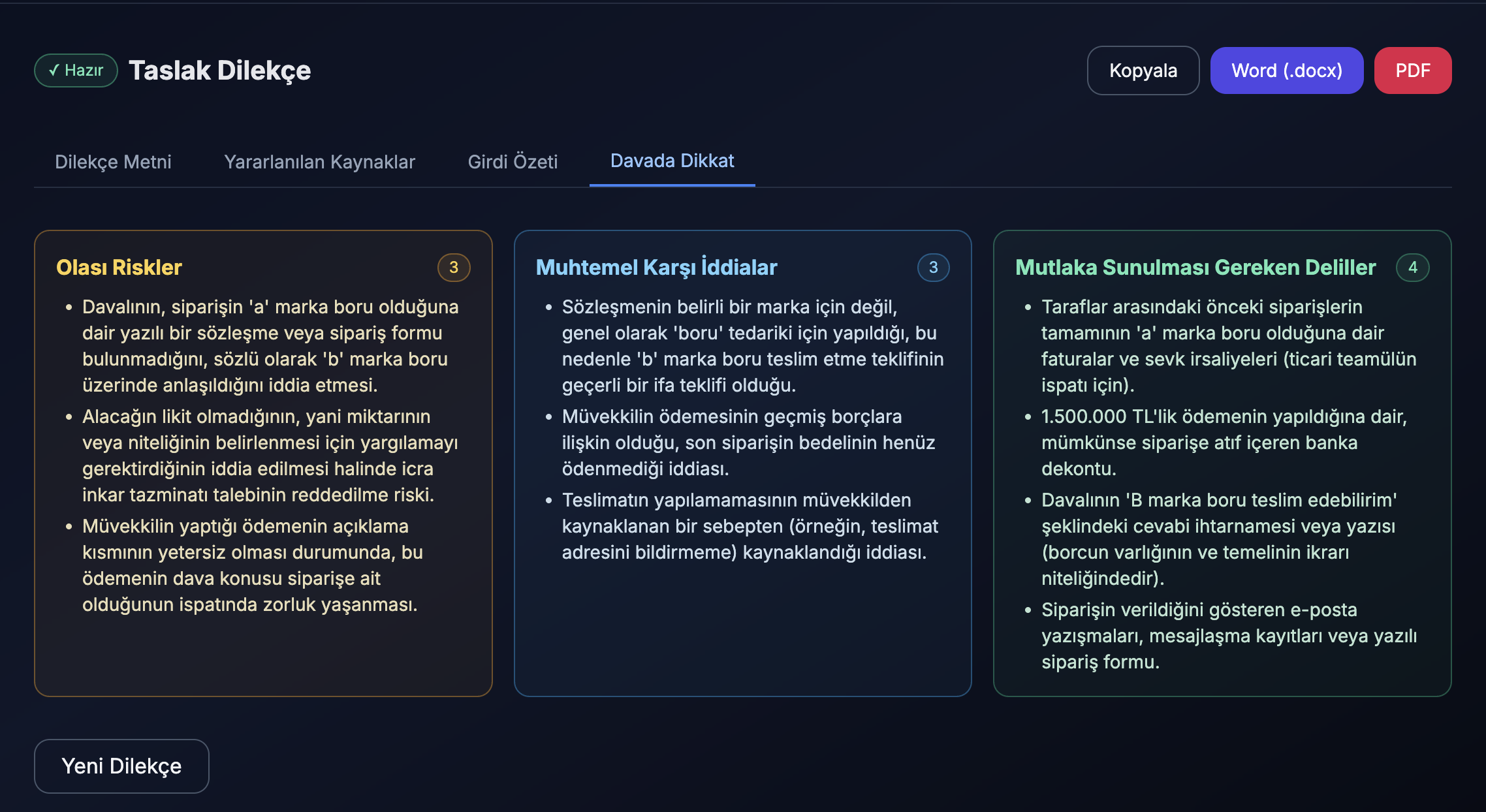Viewport: 1486px width, 812px height.
Task: Click the Olası Riskler card heading
Action: 119,268
